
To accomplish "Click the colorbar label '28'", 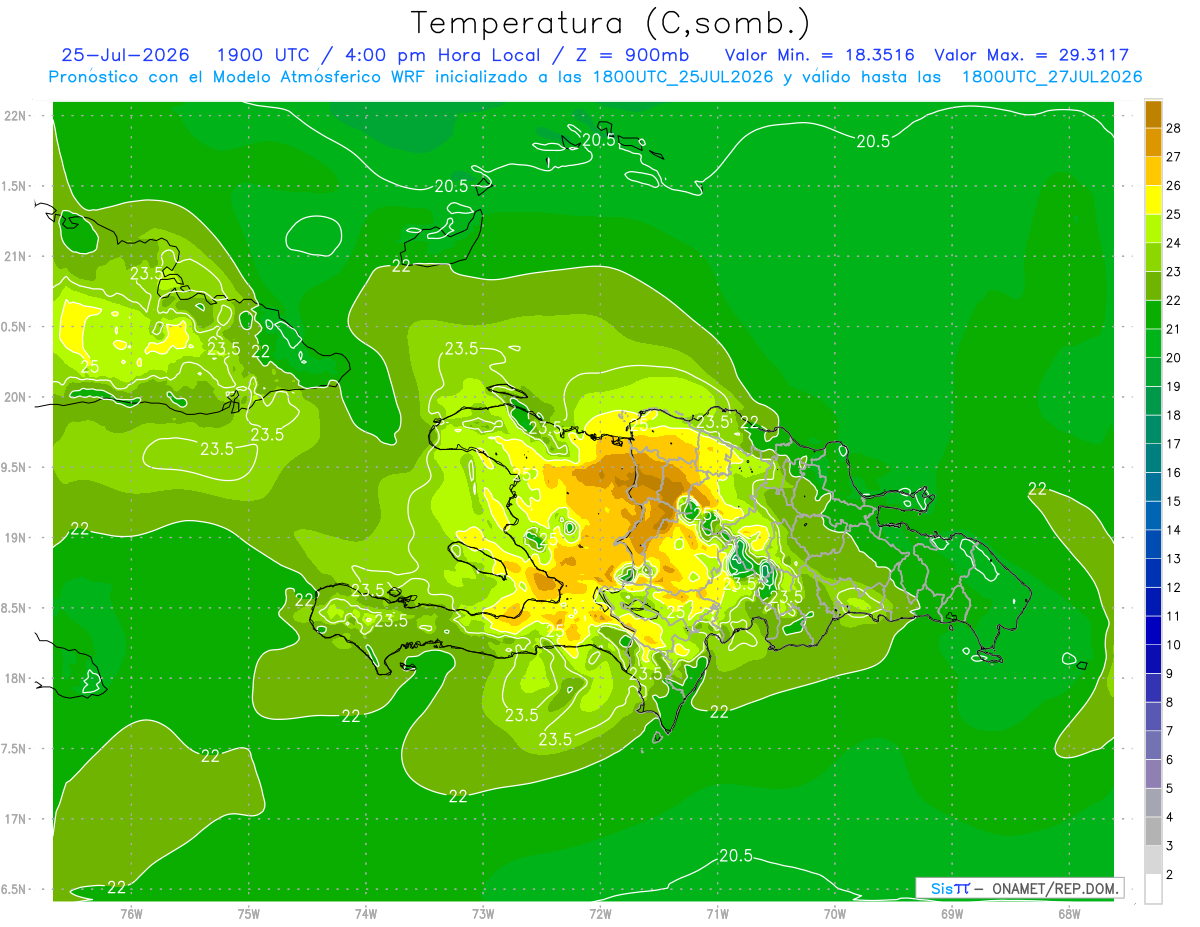I will pyautogui.click(x=1174, y=128).
